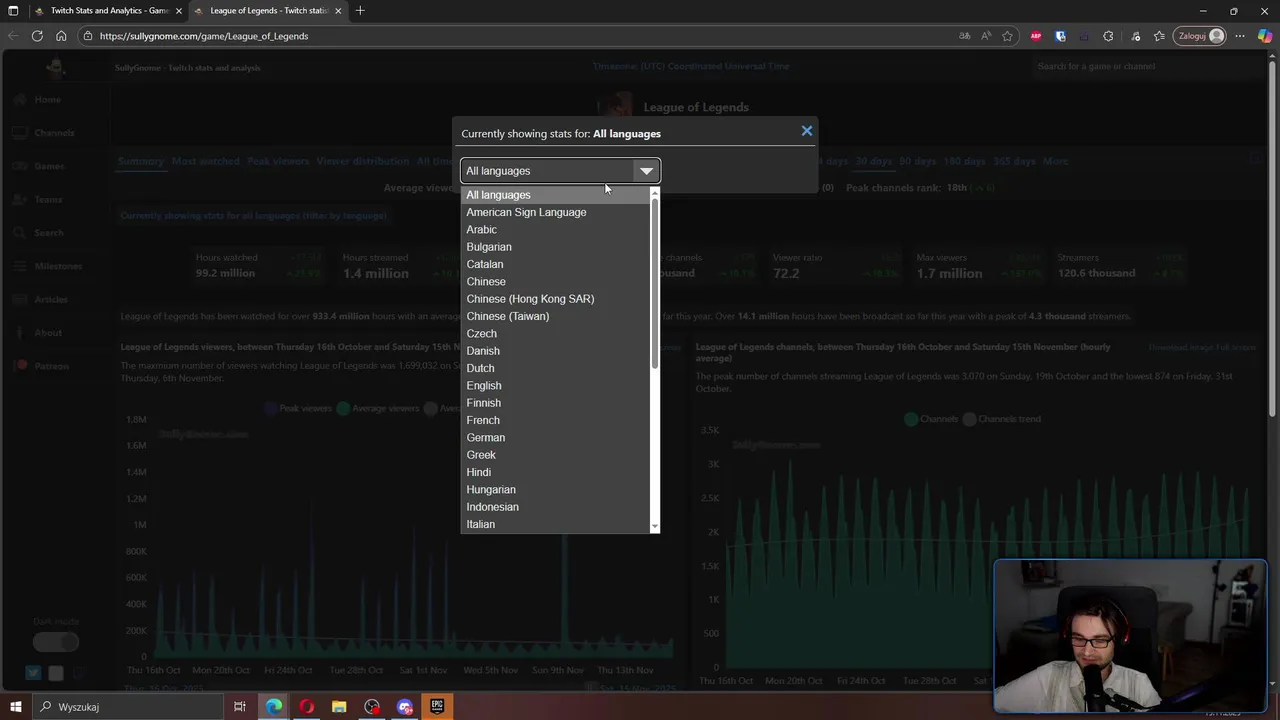Pick Hindi from the list

point(555,472)
